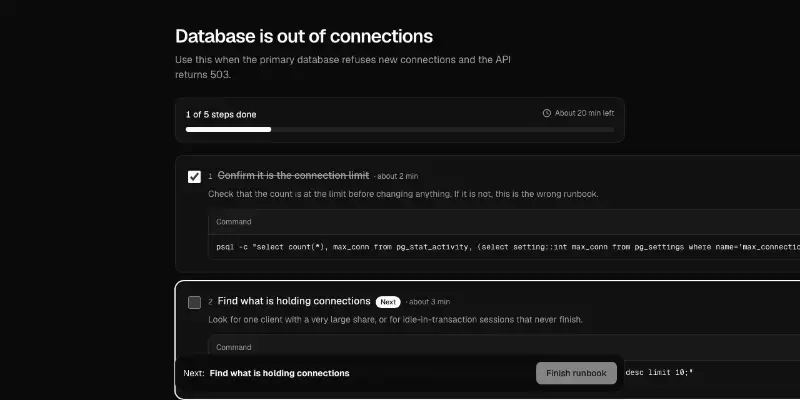Click the page title 'Database is out of connections'
This screenshot has height=400, width=800.
(x=304, y=36)
